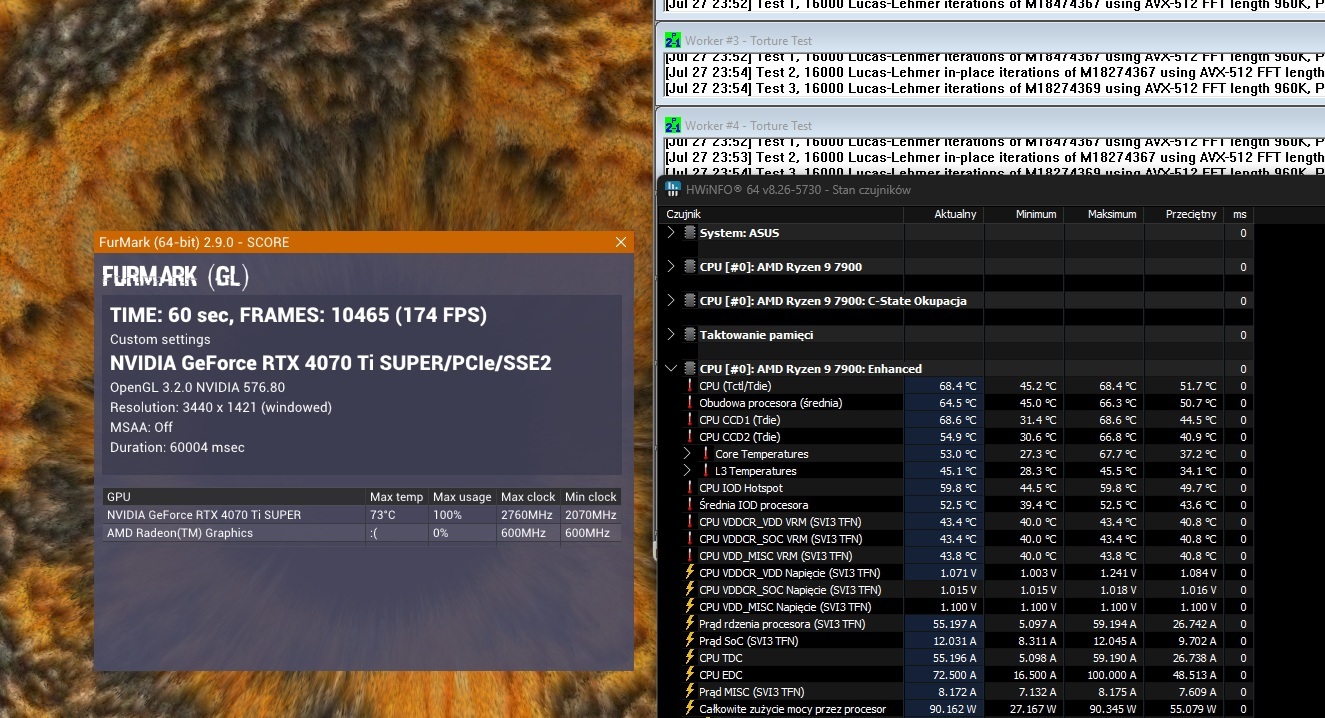
Task: Click the chip icon beside System: ASUS
Action: [689, 233]
